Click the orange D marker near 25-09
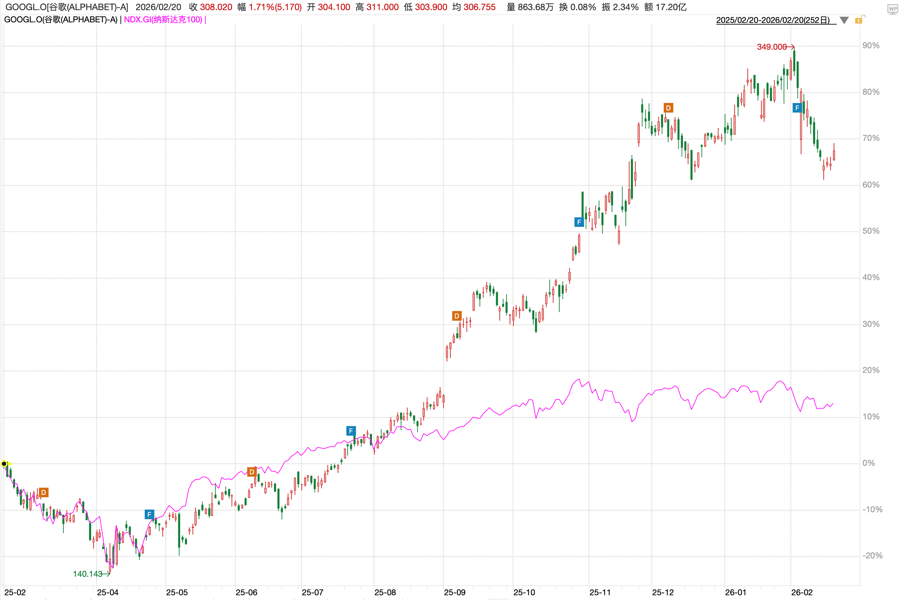This screenshot has height=600, width=900. [457, 317]
